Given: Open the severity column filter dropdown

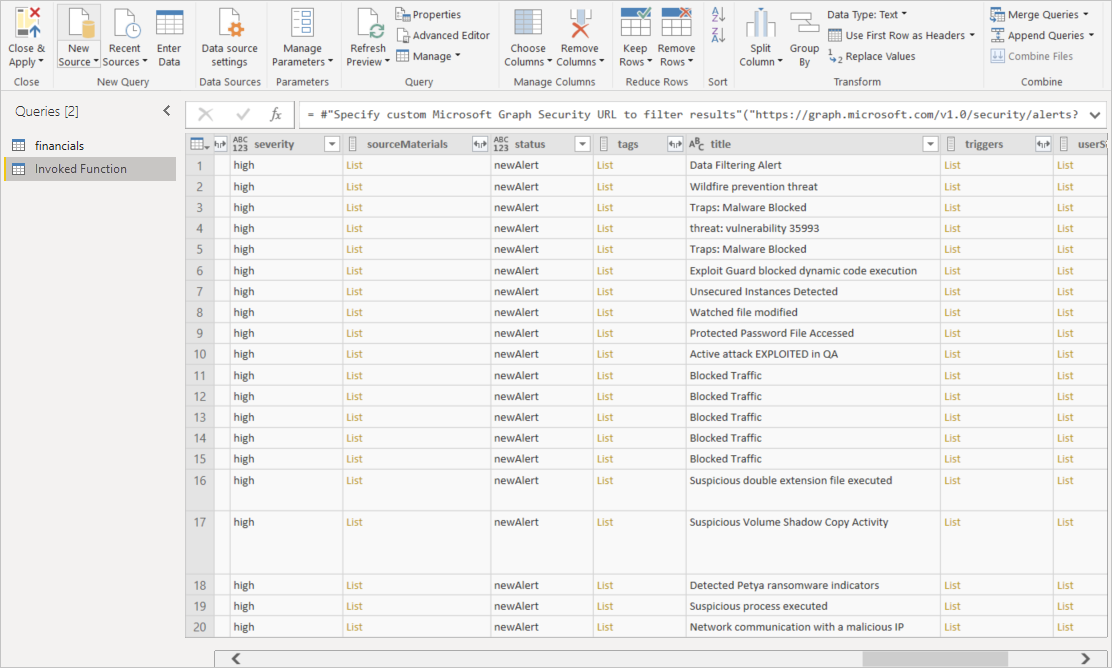Looking at the screenshot, I should [332, 144].
